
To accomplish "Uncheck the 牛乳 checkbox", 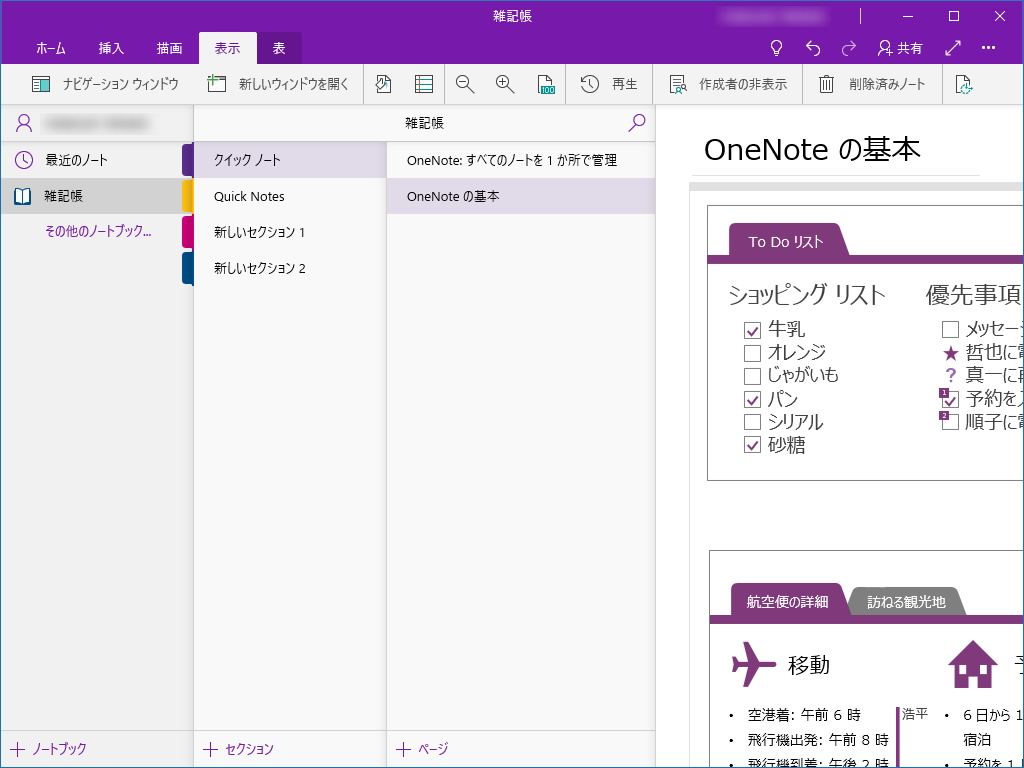I will coord(752,330).
